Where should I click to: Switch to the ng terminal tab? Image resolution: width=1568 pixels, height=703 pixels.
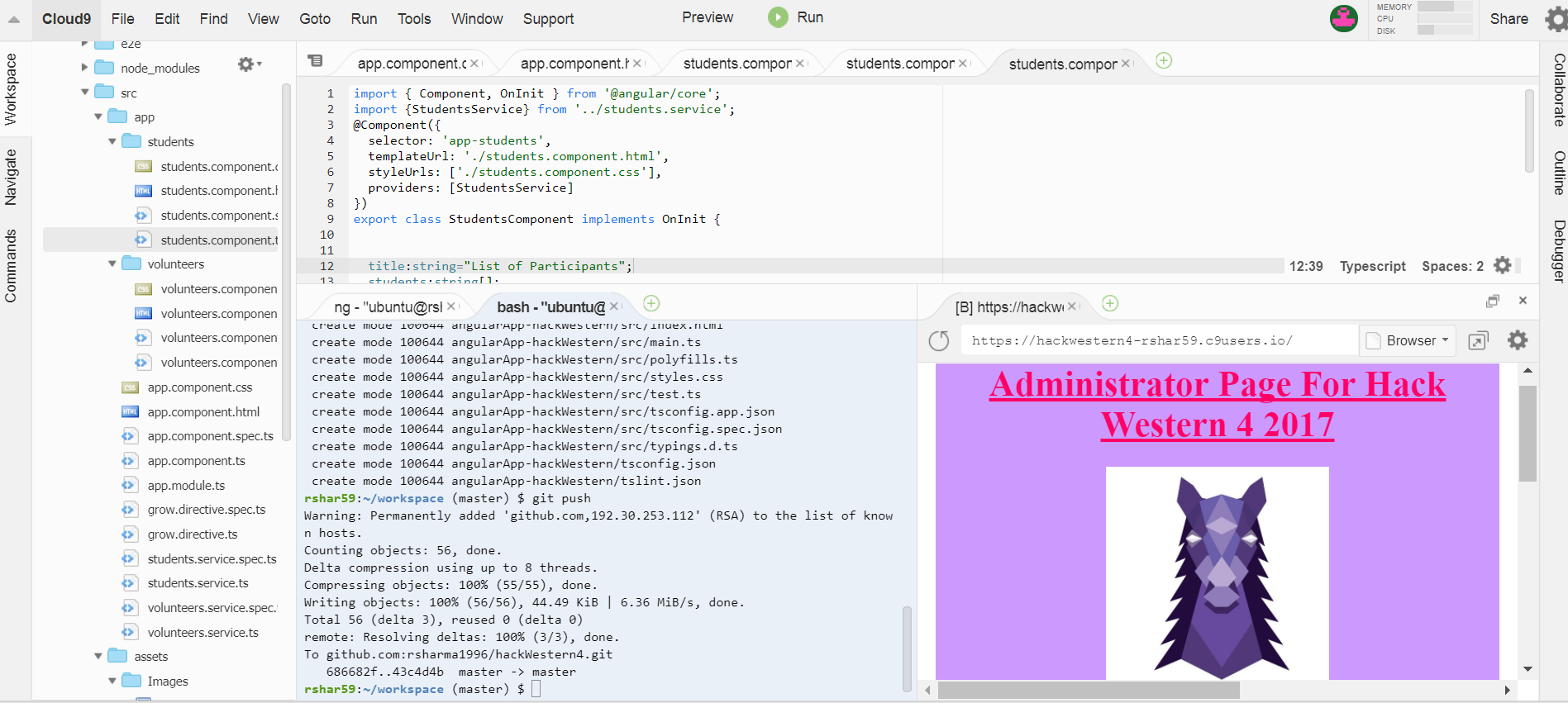387,307
